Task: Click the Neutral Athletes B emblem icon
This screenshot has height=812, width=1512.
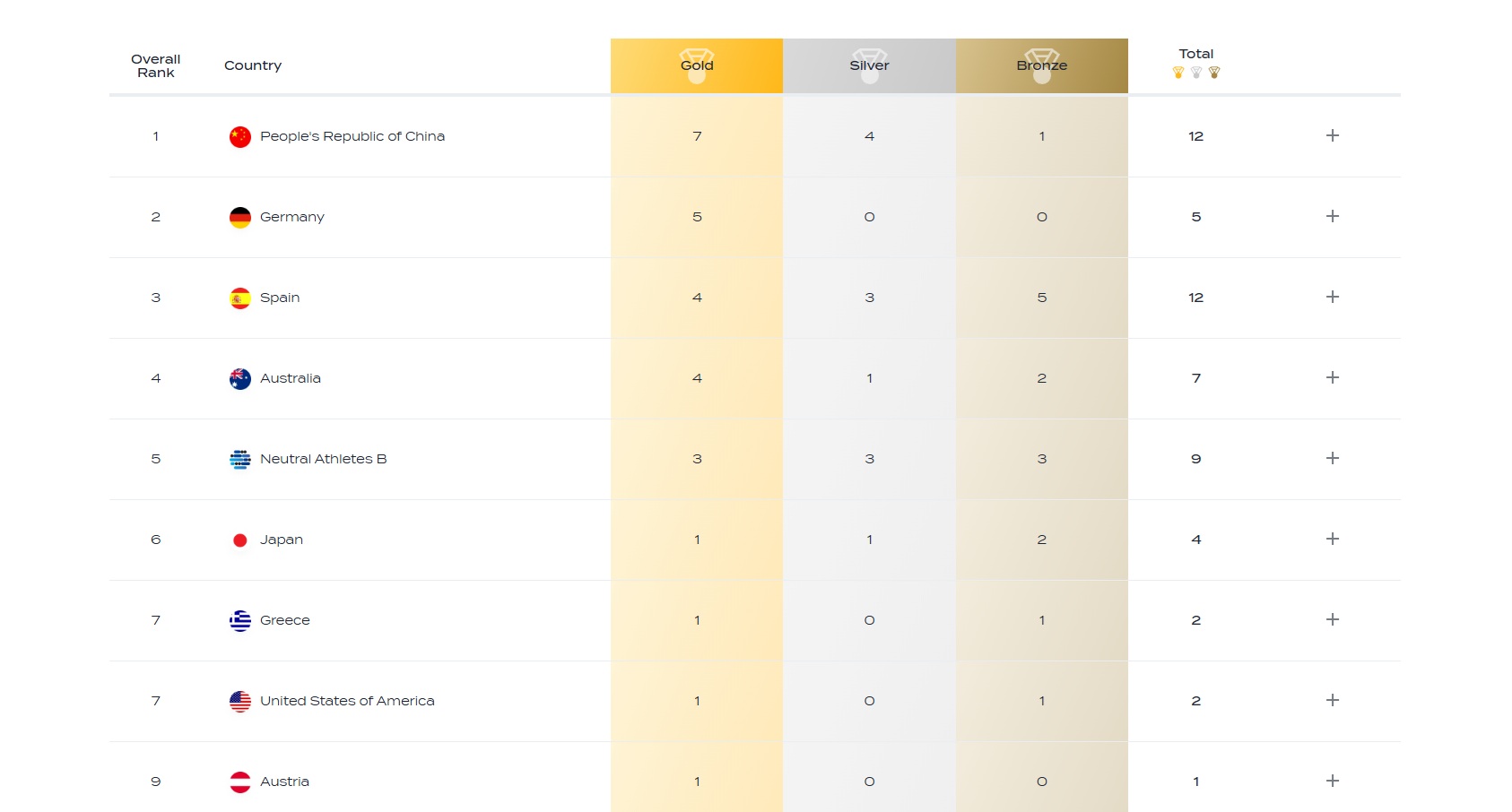Action: pos(239,459)
